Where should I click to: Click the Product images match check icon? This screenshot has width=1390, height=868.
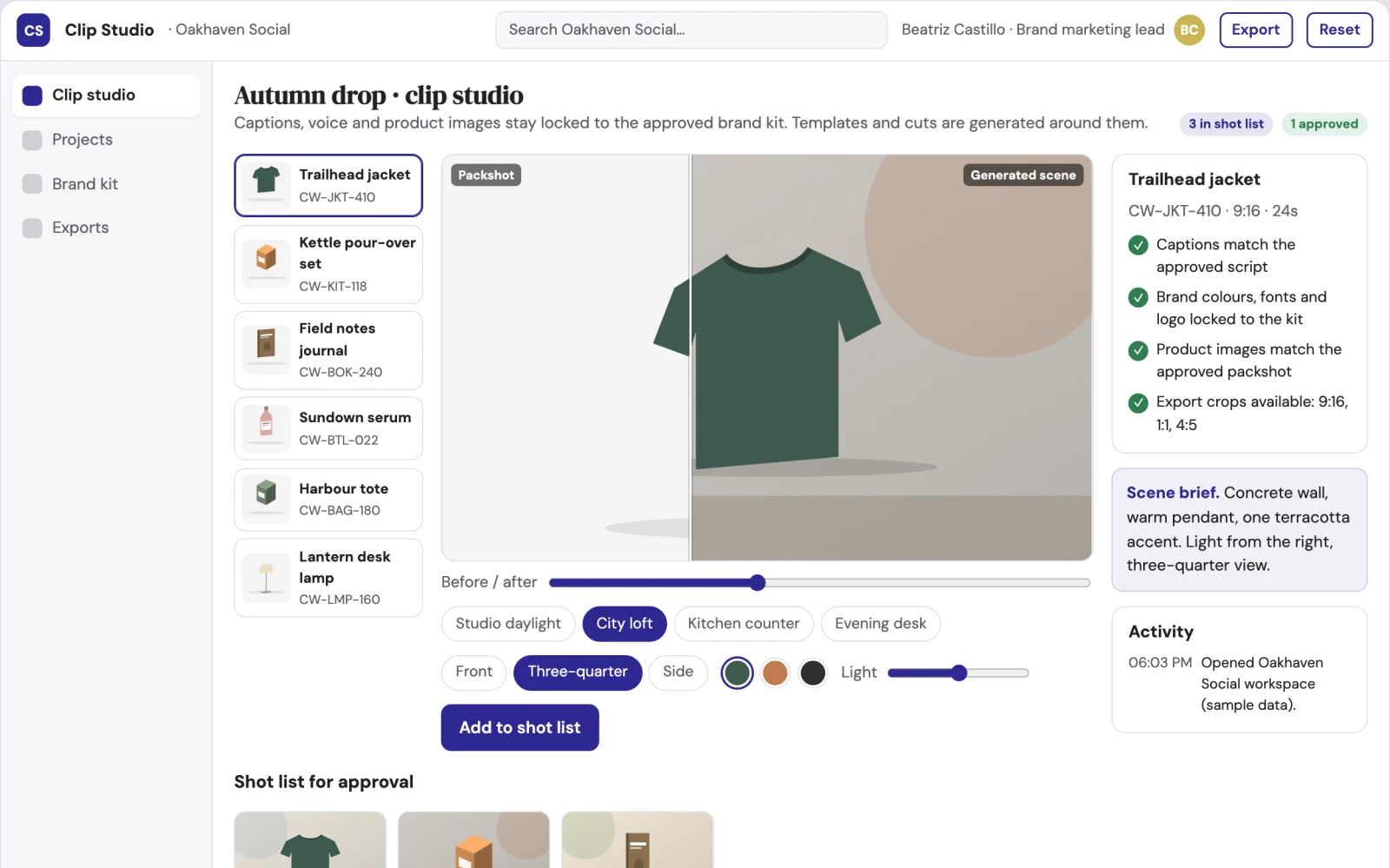1138,350
